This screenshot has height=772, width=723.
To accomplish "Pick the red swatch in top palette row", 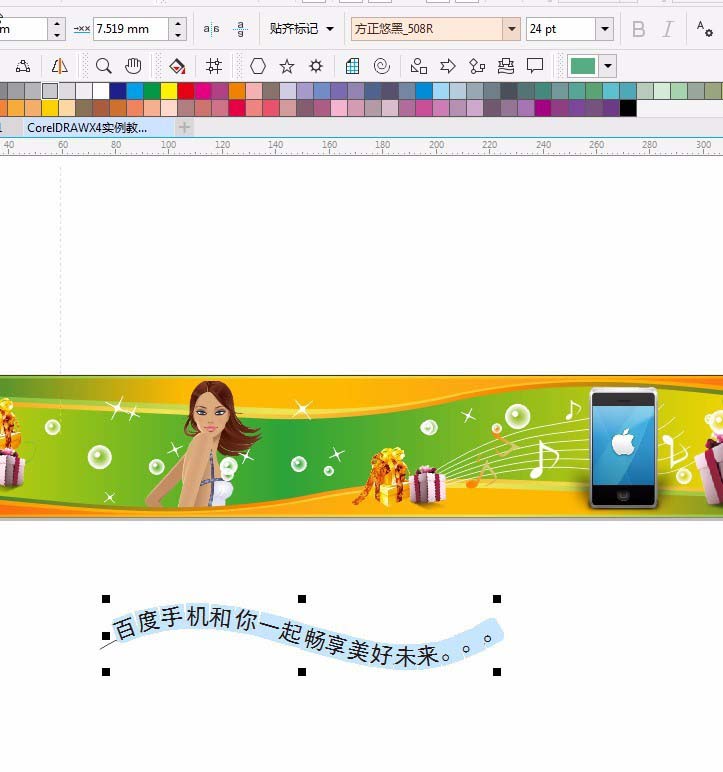I will tap(186, 91).
